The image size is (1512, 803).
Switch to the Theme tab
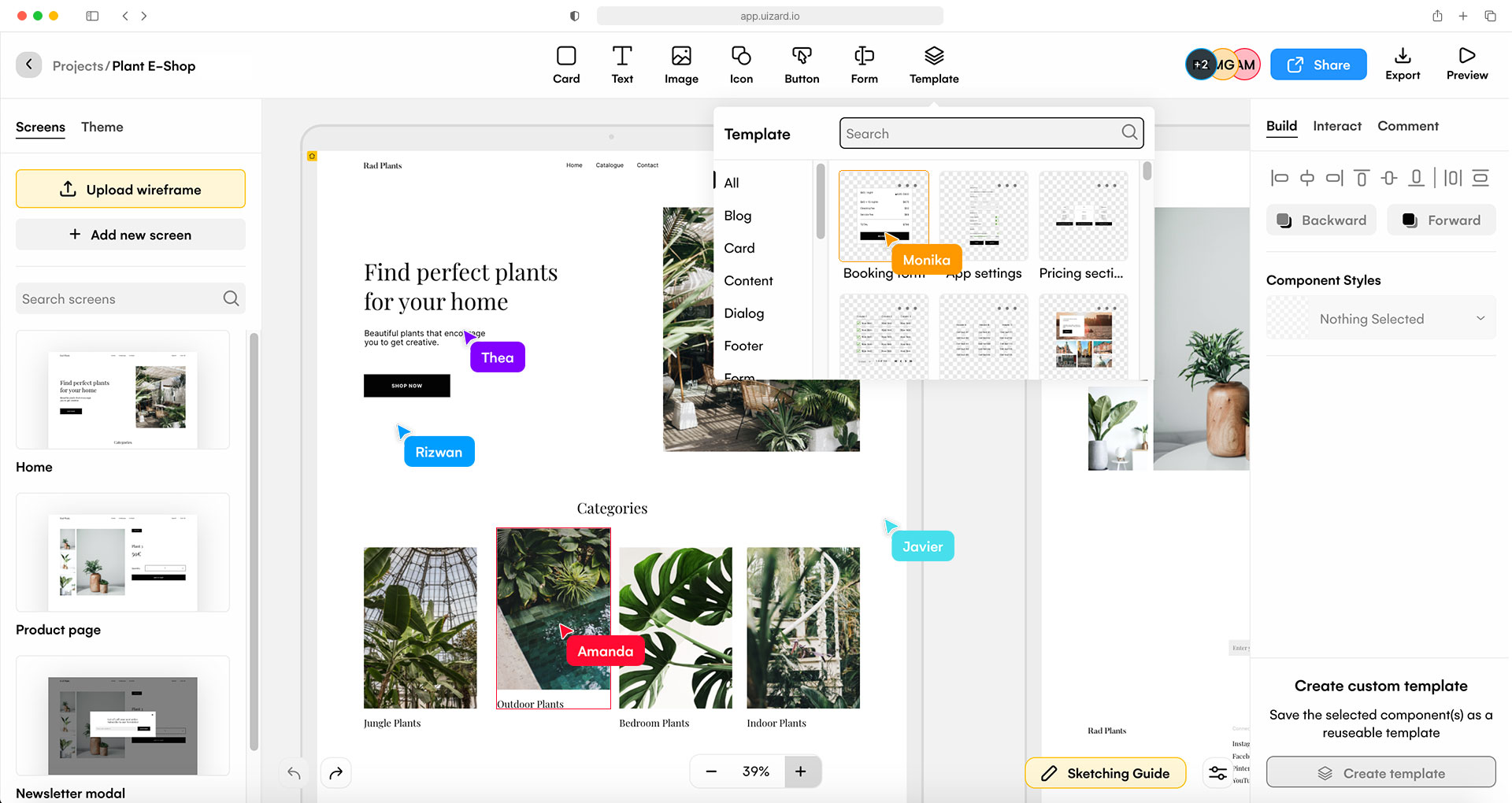coord(102,127)
